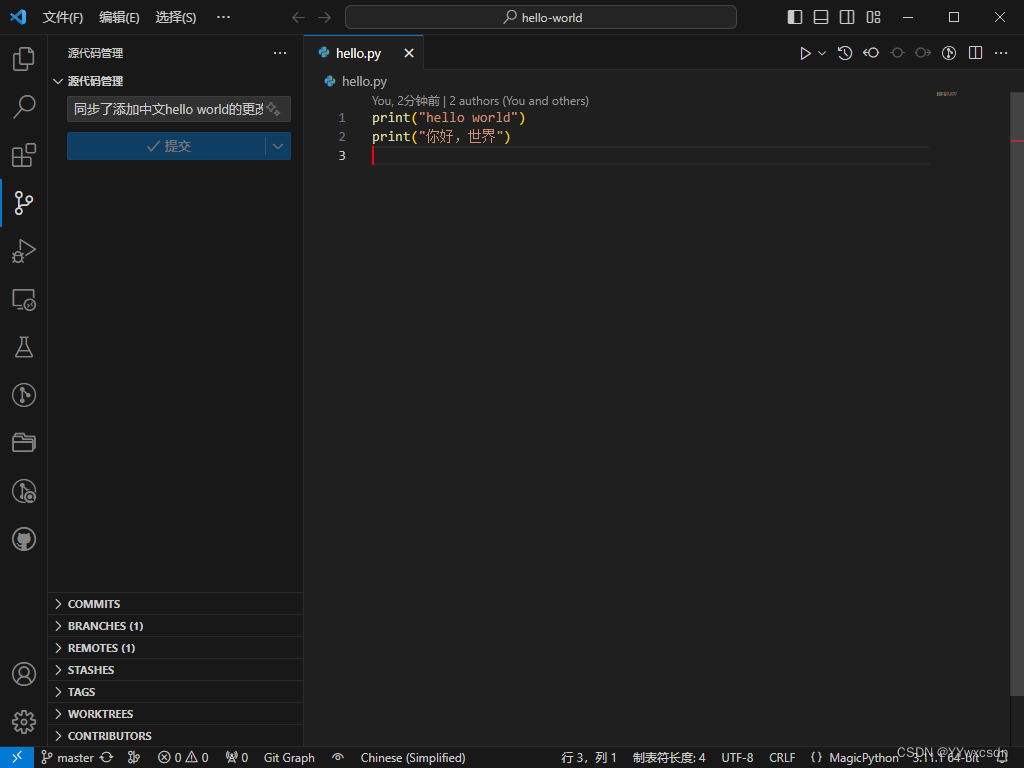Click the 提交 commit button
Viewport: 1024px width, 768px height.
167,146
